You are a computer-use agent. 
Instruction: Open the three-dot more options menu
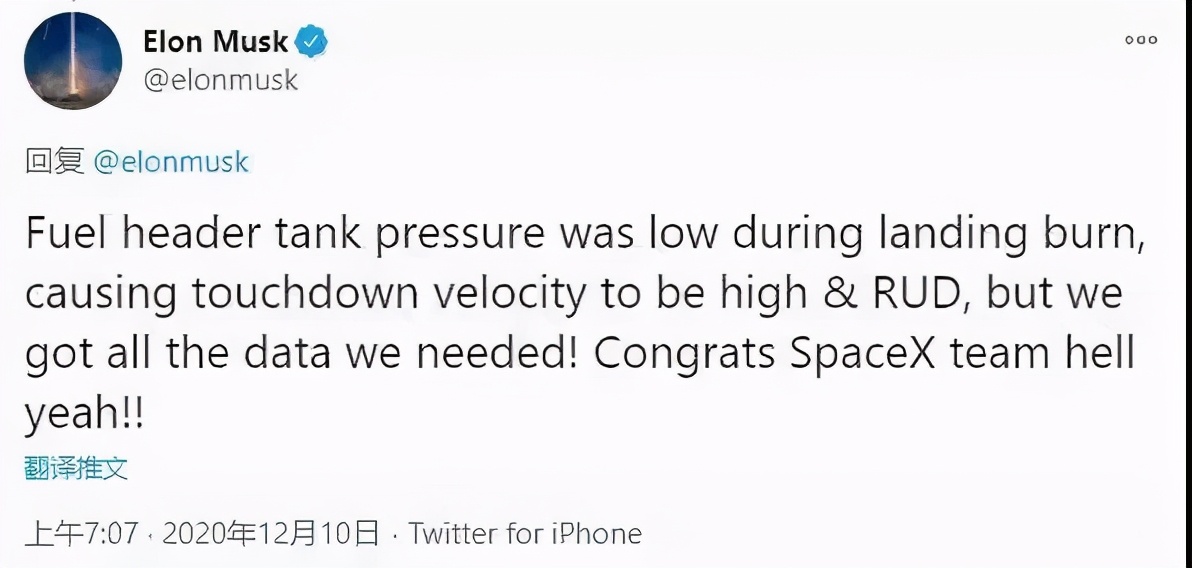tap(1141, 40)
